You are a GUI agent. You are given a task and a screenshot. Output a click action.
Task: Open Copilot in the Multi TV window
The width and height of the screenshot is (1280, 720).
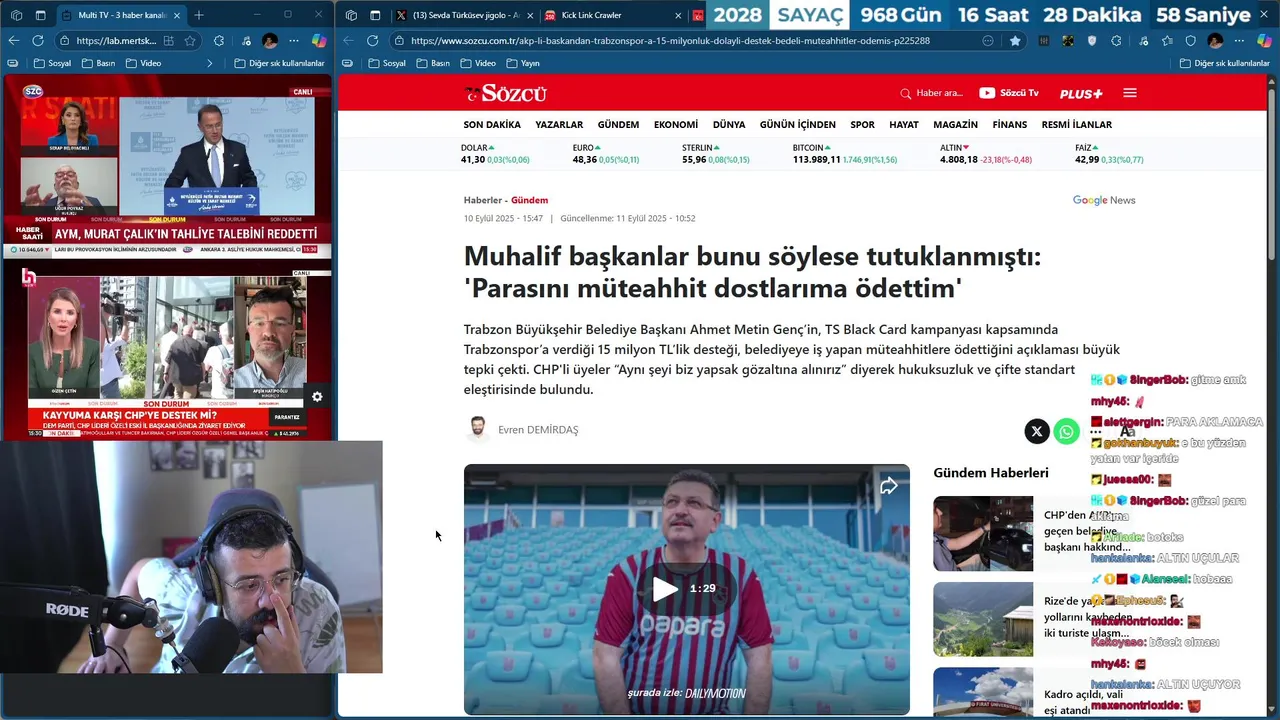(x=318, y=41)
